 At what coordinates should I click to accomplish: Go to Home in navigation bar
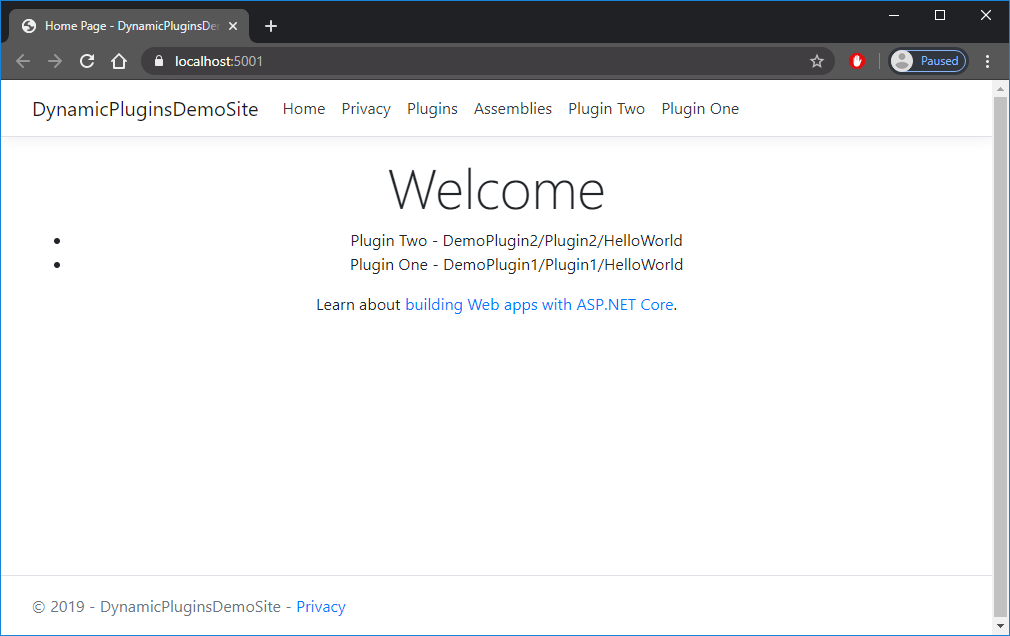pos(304,109)
